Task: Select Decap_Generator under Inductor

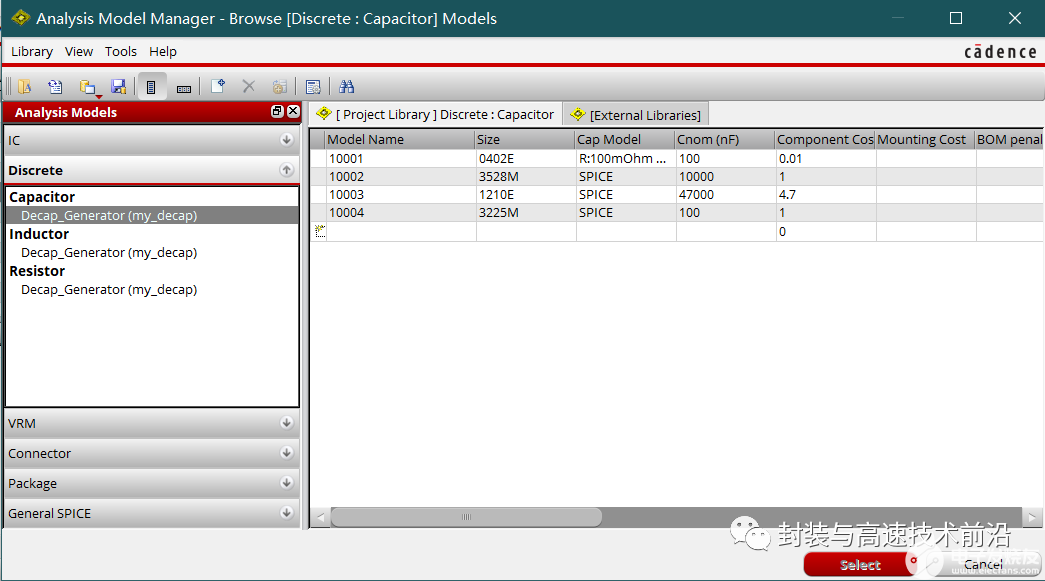Action: click(109, 253)
